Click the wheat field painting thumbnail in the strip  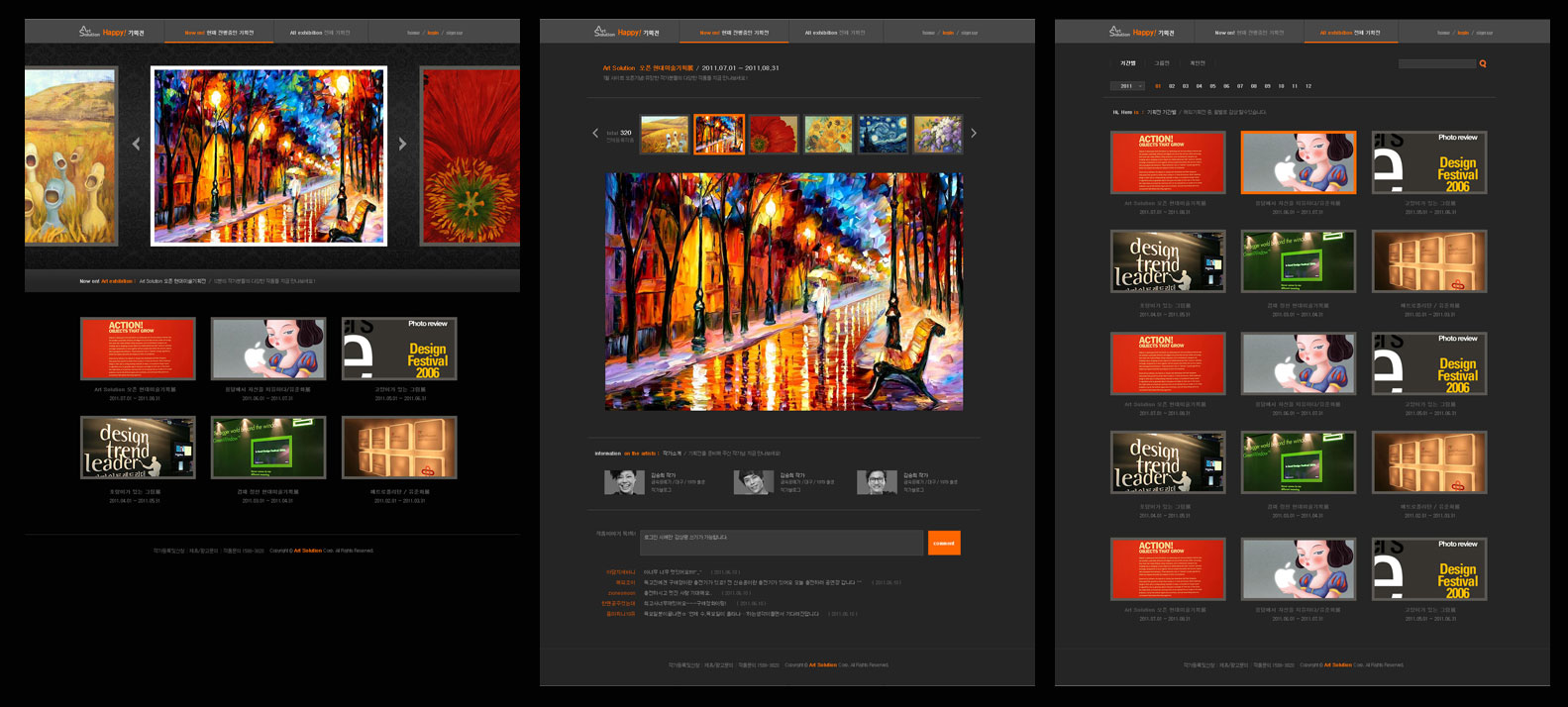[665, 134]
